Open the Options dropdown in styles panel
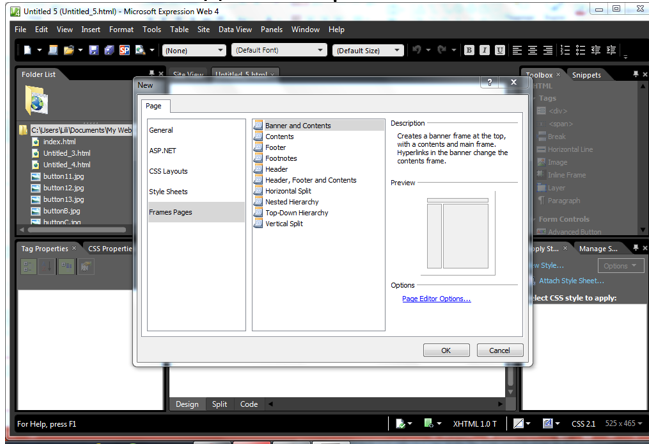The height and width of the screenshot is (445, 651). click(621, 266)
